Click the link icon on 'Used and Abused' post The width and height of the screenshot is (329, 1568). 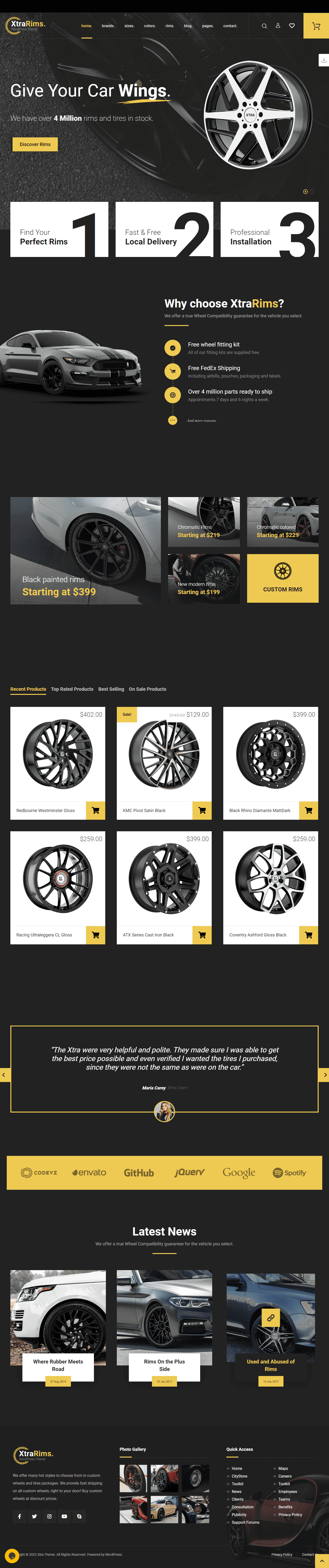(x=270, y=1318)
